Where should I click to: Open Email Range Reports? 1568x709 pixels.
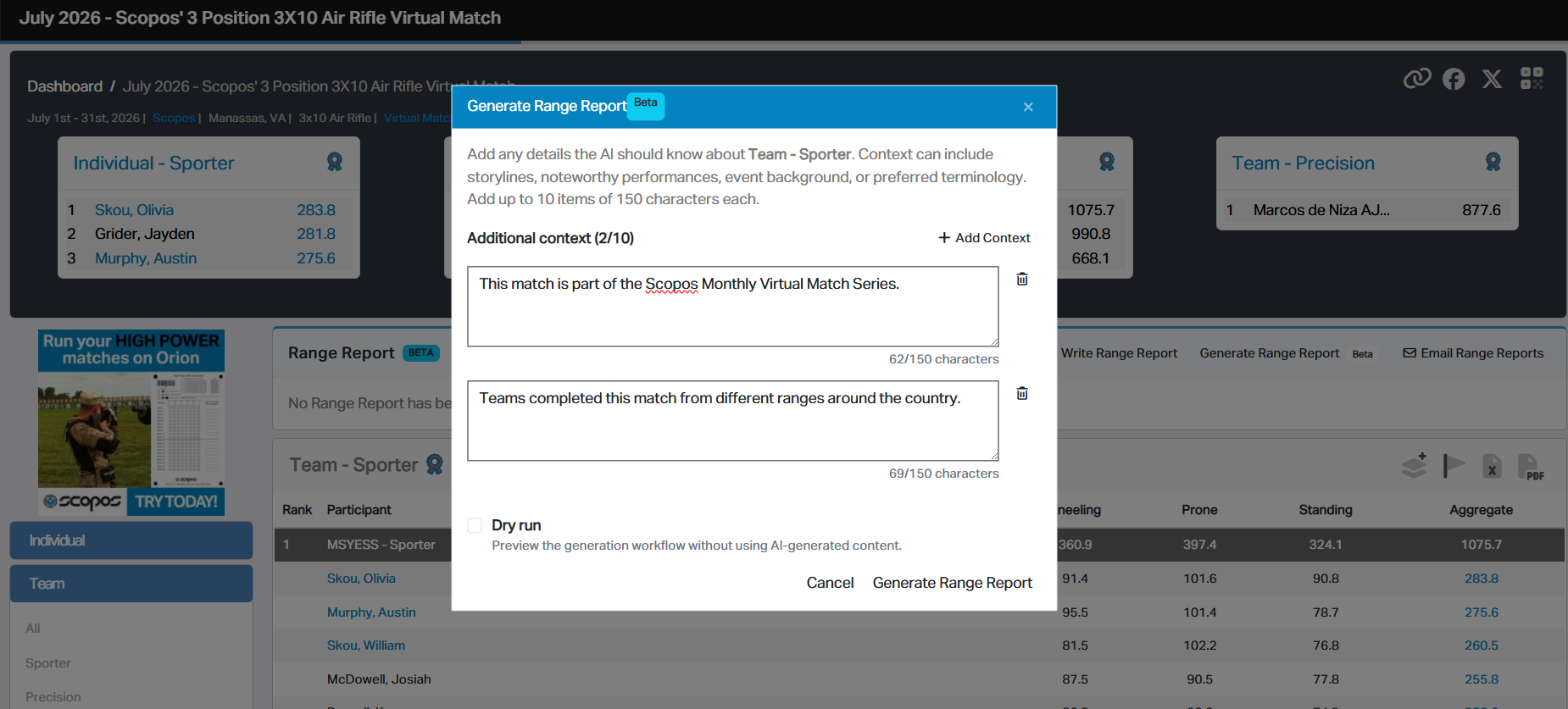click(1473, 353)
